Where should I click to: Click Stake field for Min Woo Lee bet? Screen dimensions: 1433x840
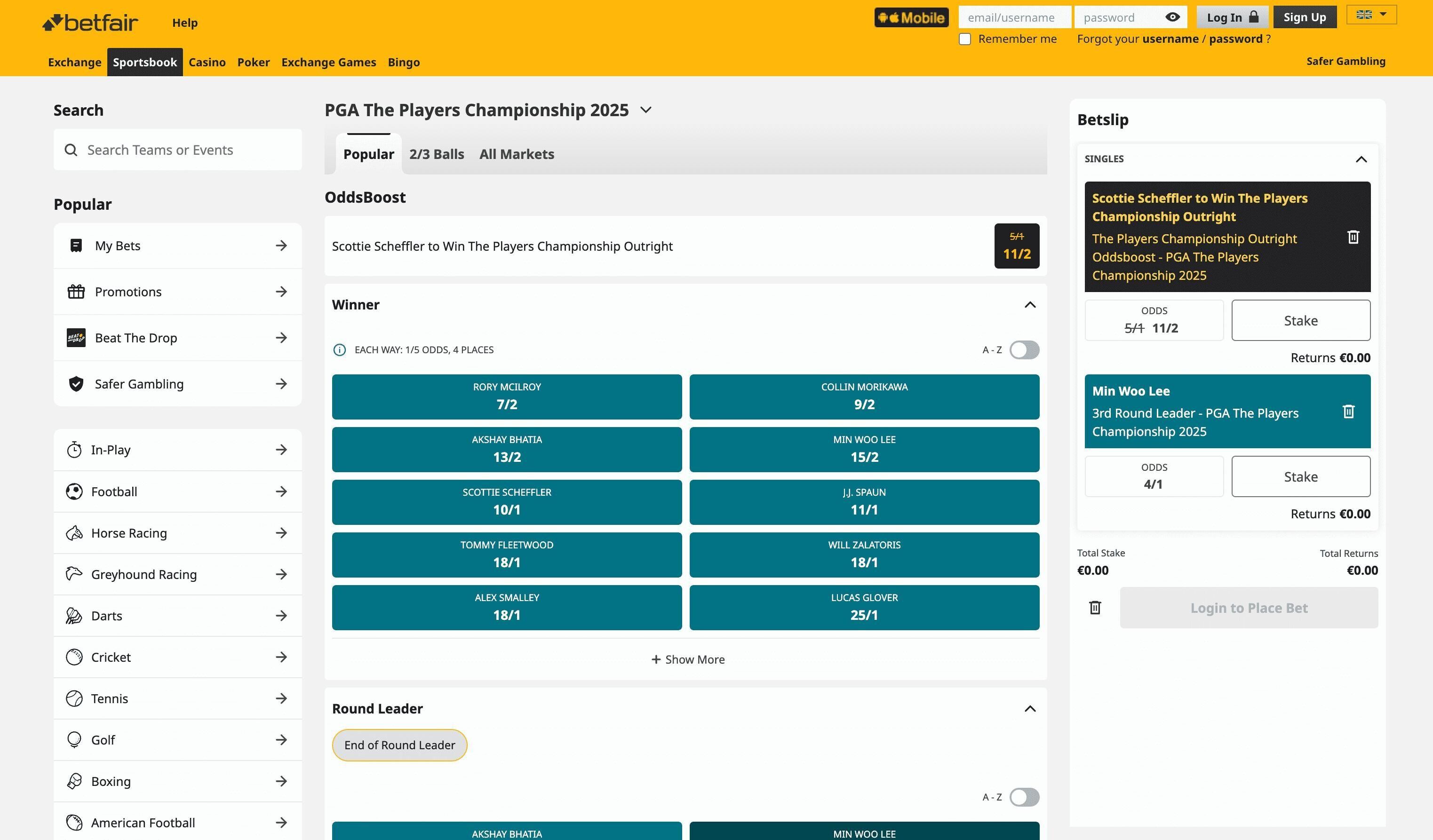coord(1300,476)
